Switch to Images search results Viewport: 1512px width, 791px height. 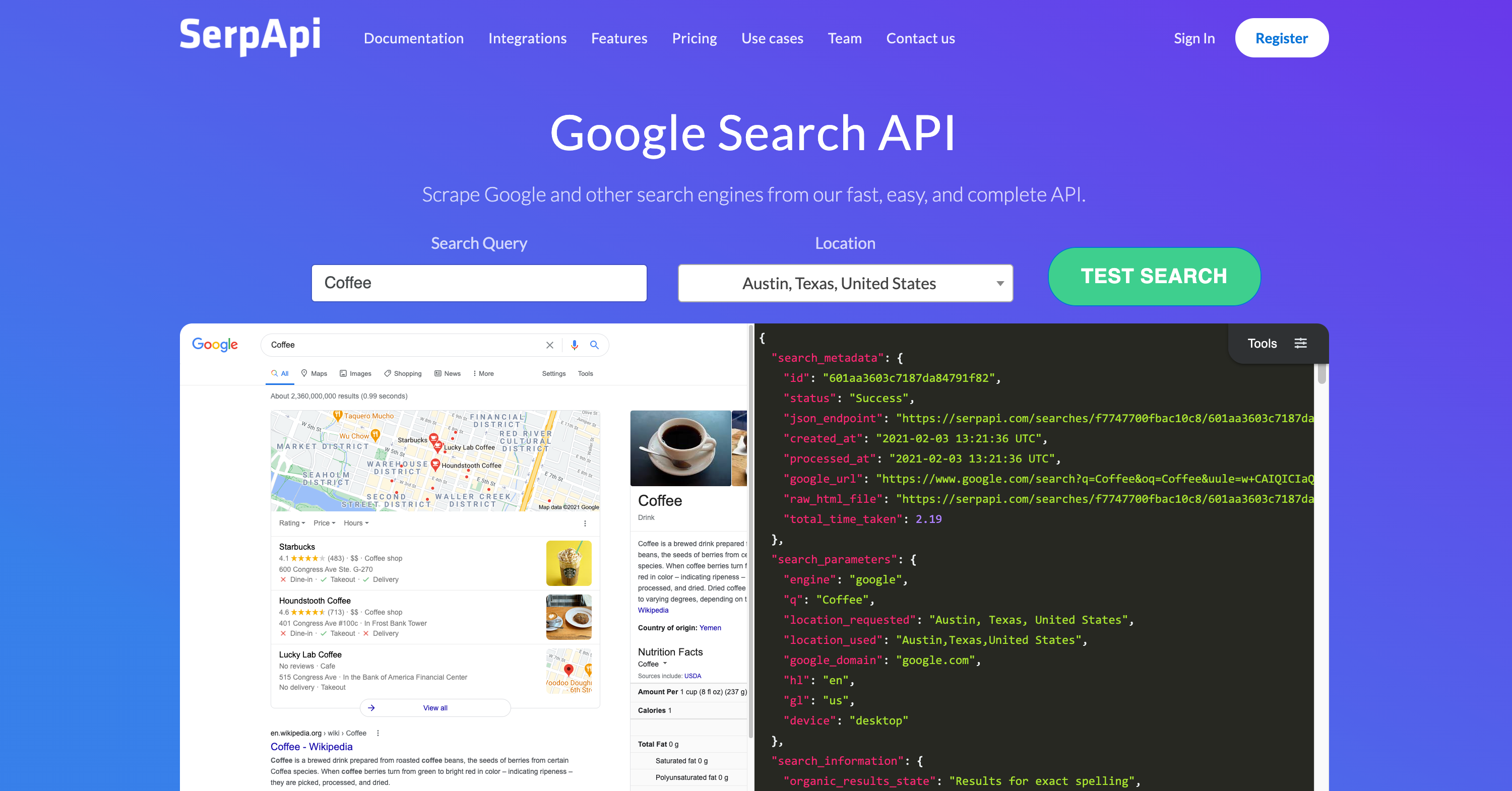(x=355, y=373)
